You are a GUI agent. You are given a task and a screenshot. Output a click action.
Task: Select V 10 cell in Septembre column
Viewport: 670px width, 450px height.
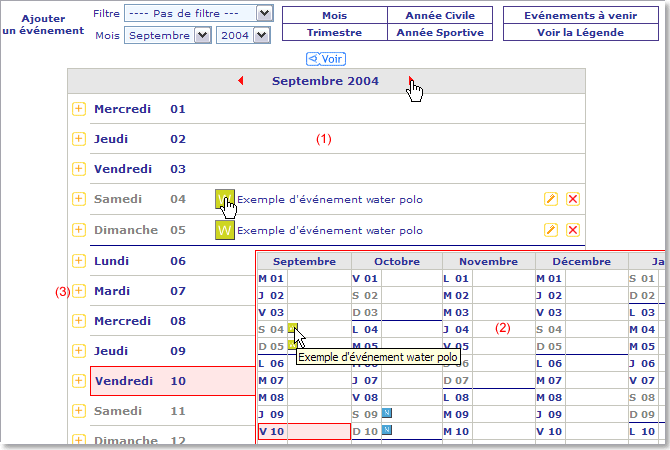pyautogui.click(x=304, y=431)
